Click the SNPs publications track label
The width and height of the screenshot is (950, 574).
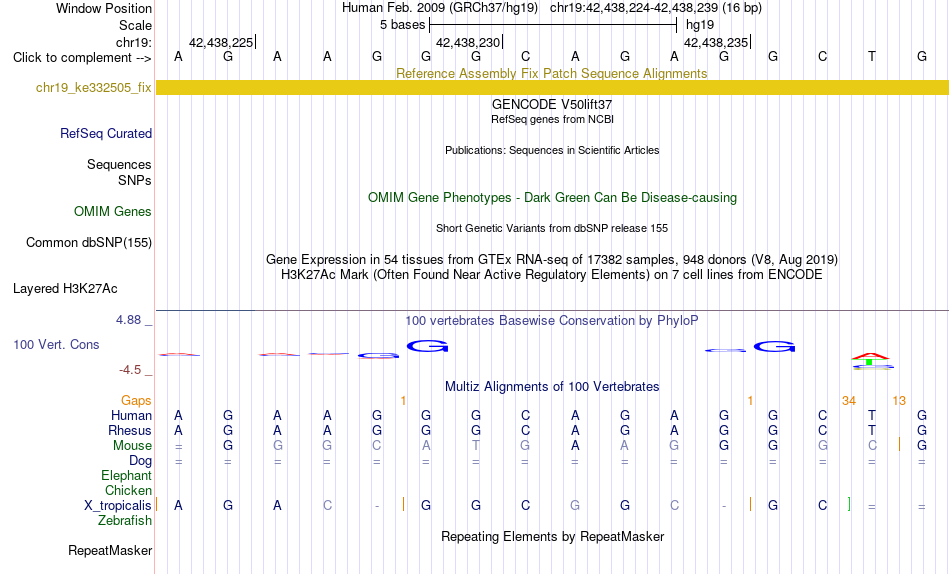pyautogui.click(x=135, y=180)
